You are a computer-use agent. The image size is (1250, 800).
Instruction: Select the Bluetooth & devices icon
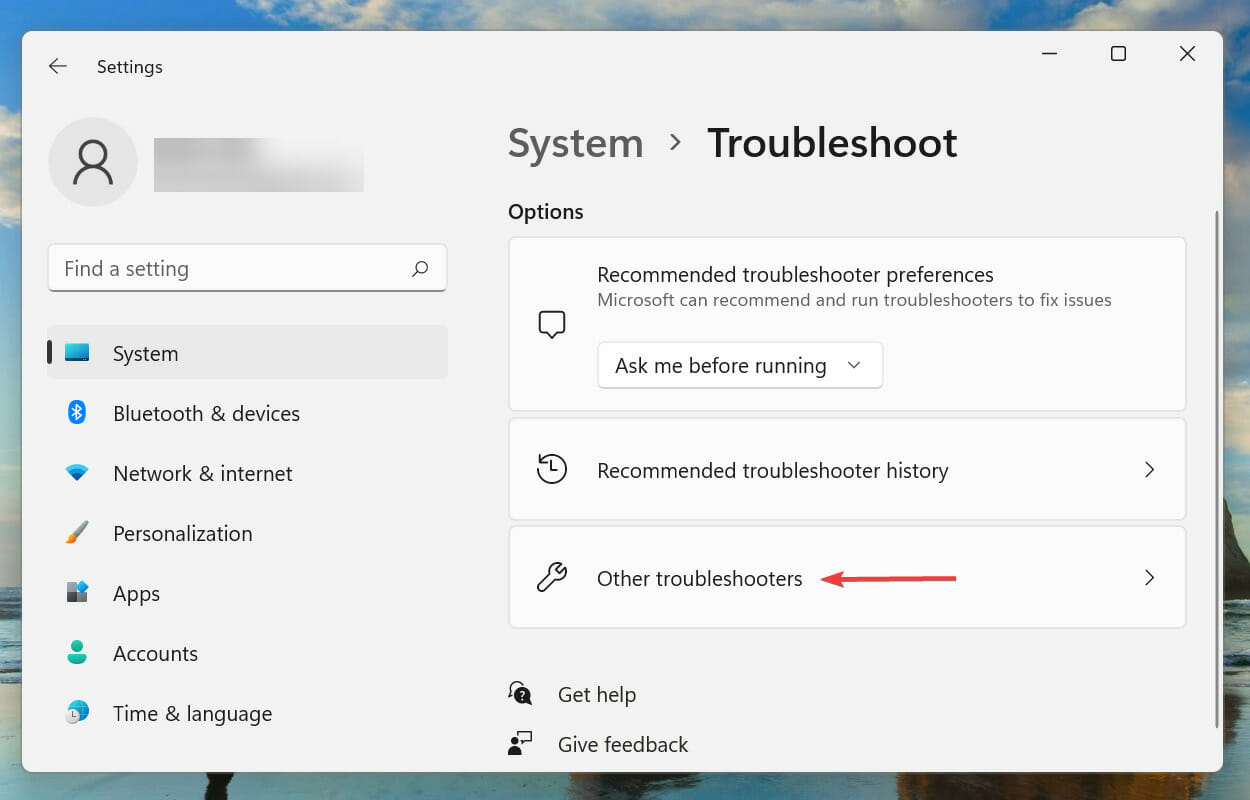point(76,413)
